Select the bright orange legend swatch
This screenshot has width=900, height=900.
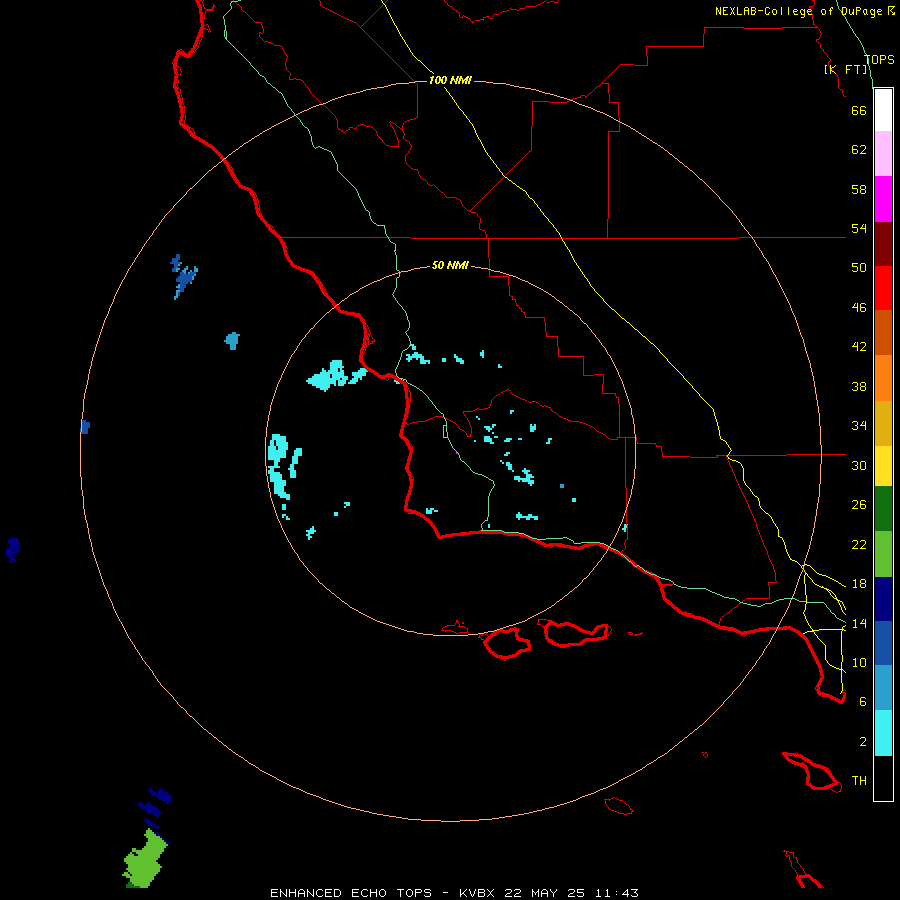pyautogui.click(x=883, y=377)
